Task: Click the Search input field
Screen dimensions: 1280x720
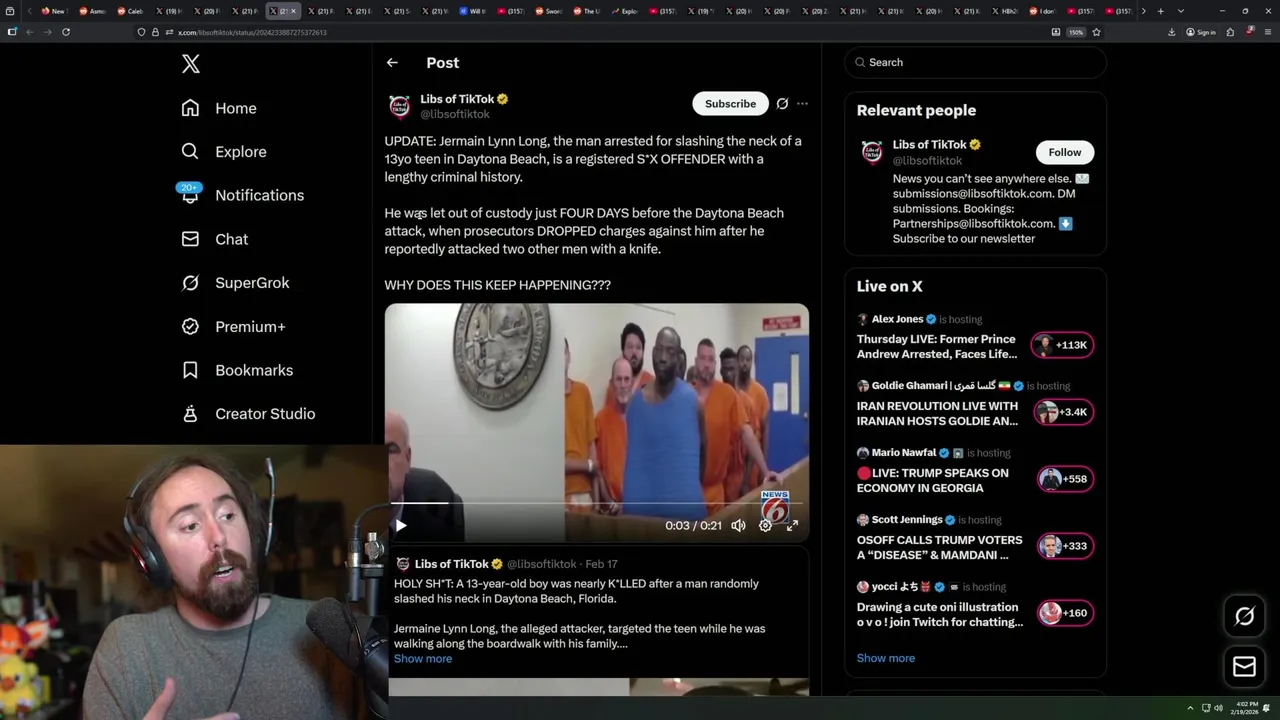Action: (976, 62)
